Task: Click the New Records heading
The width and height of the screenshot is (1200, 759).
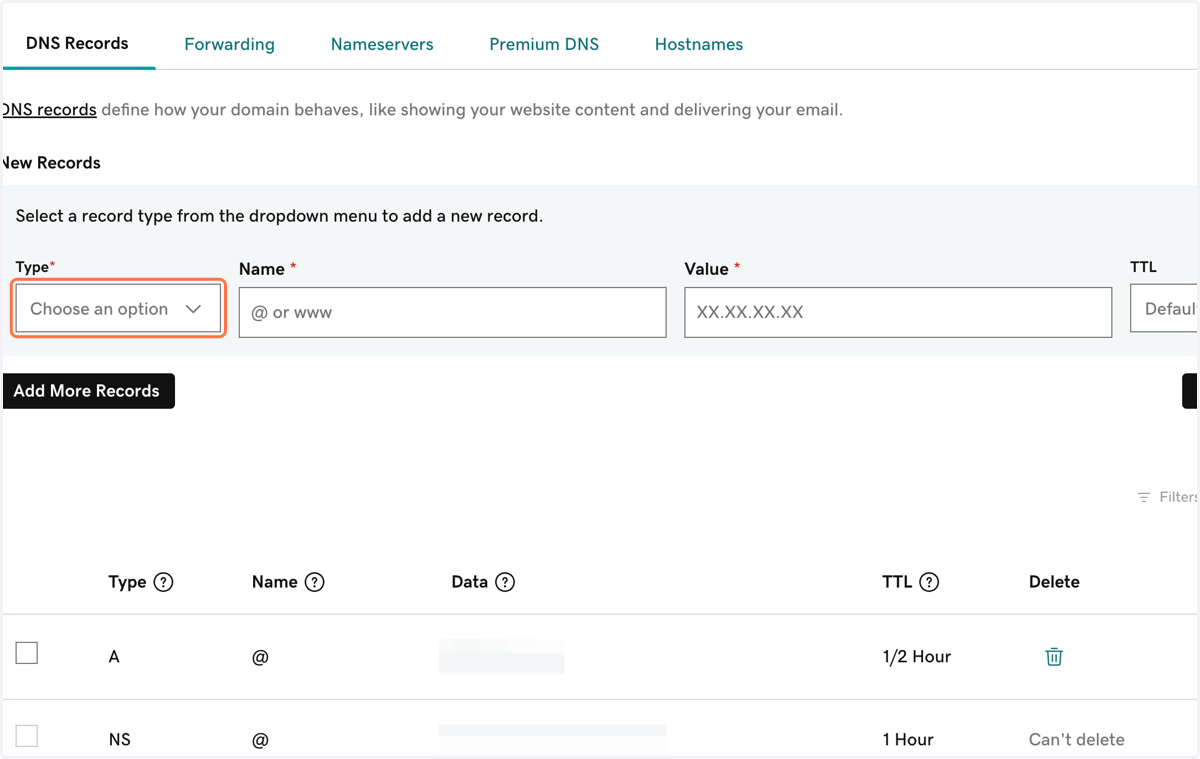Action: click(51, 163)
